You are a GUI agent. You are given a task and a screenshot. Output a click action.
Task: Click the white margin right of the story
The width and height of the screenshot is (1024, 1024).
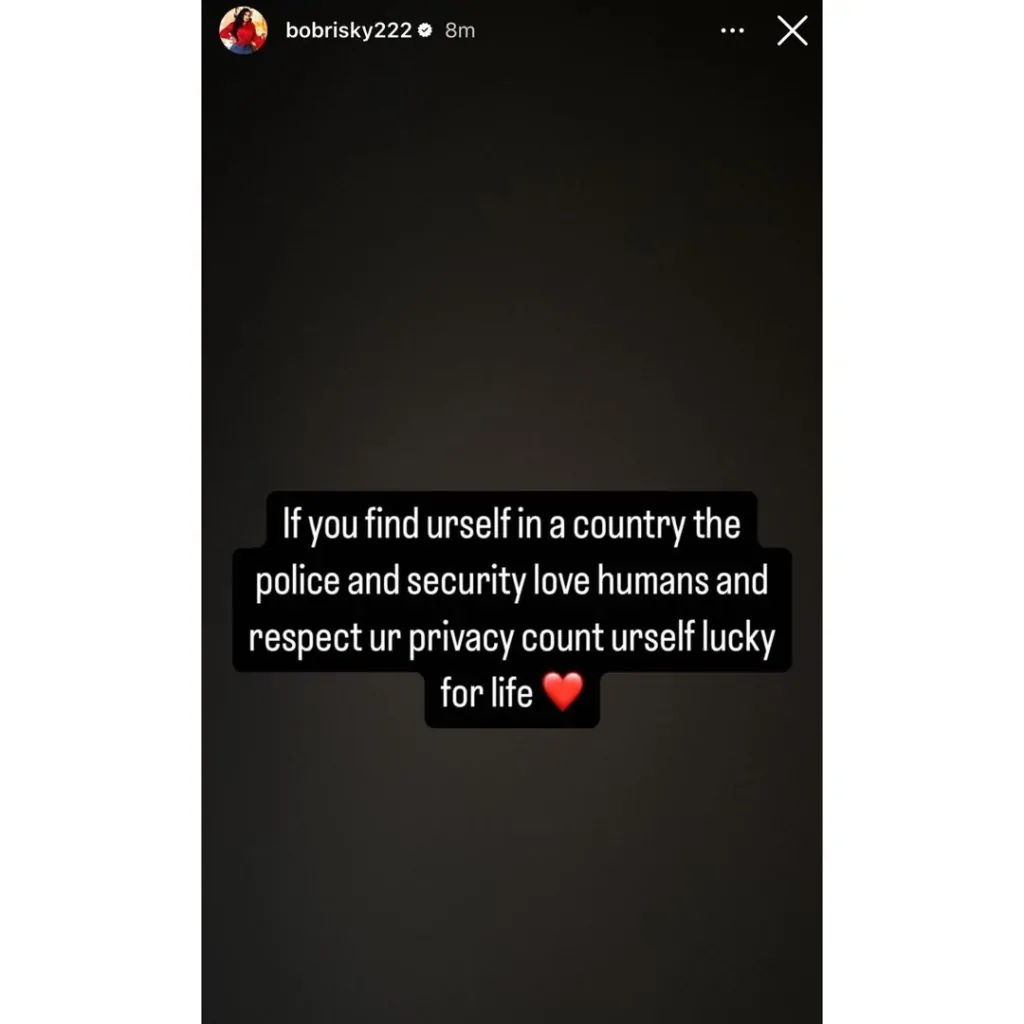pos(923,512)
